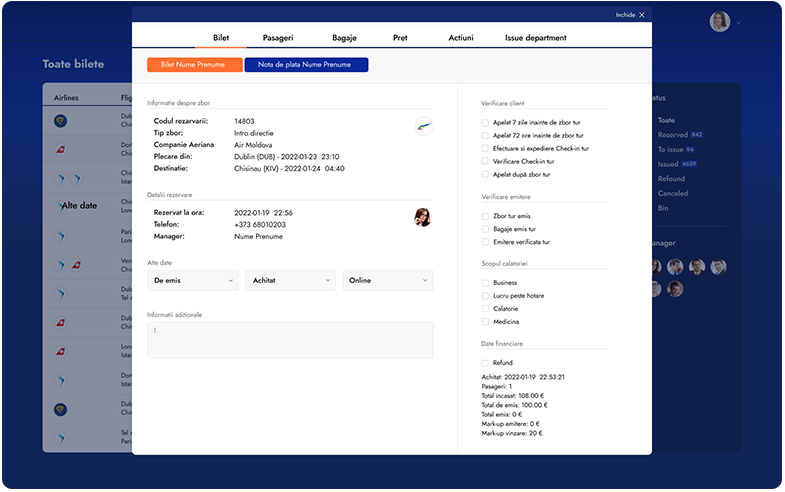Viewport: 785px width, 492px height.
Task: Click the first airline logo in table
Action: (x=60, y=120)
